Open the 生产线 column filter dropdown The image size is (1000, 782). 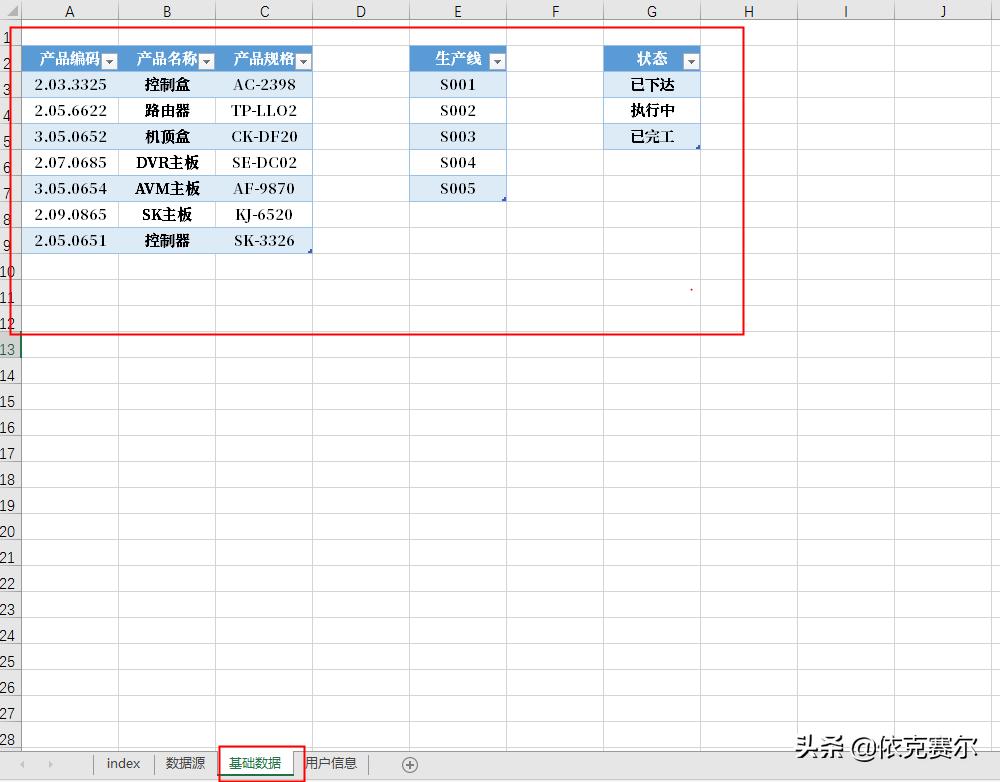[496, 59]
